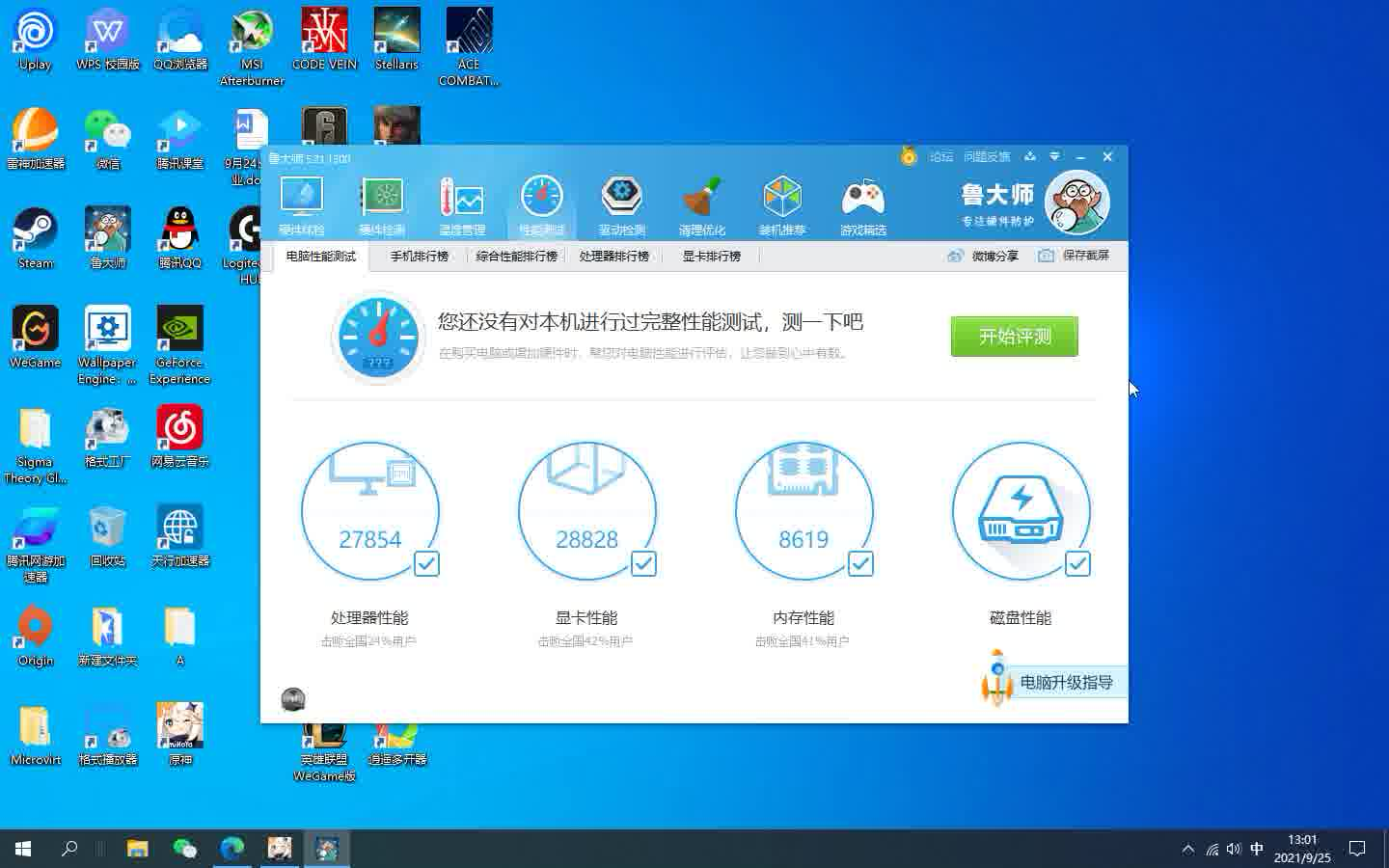The height and width of the screenshot is (868, 1389).
Task: Open 硬件检测 hardware detection section
Action: 382,205
